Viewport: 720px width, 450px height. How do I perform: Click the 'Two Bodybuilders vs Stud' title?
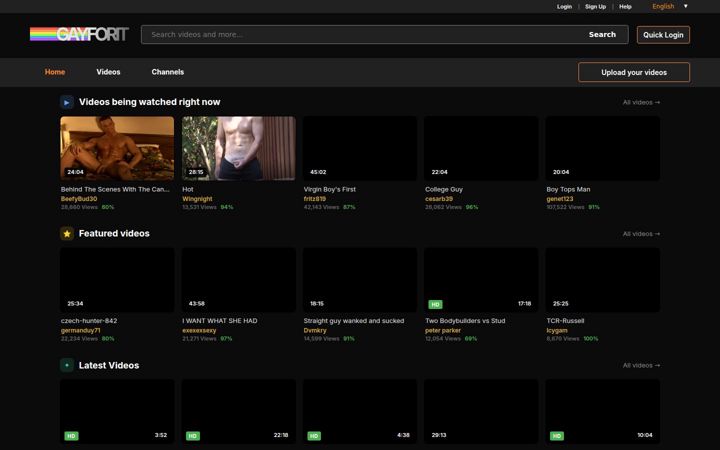pos(465,321)
